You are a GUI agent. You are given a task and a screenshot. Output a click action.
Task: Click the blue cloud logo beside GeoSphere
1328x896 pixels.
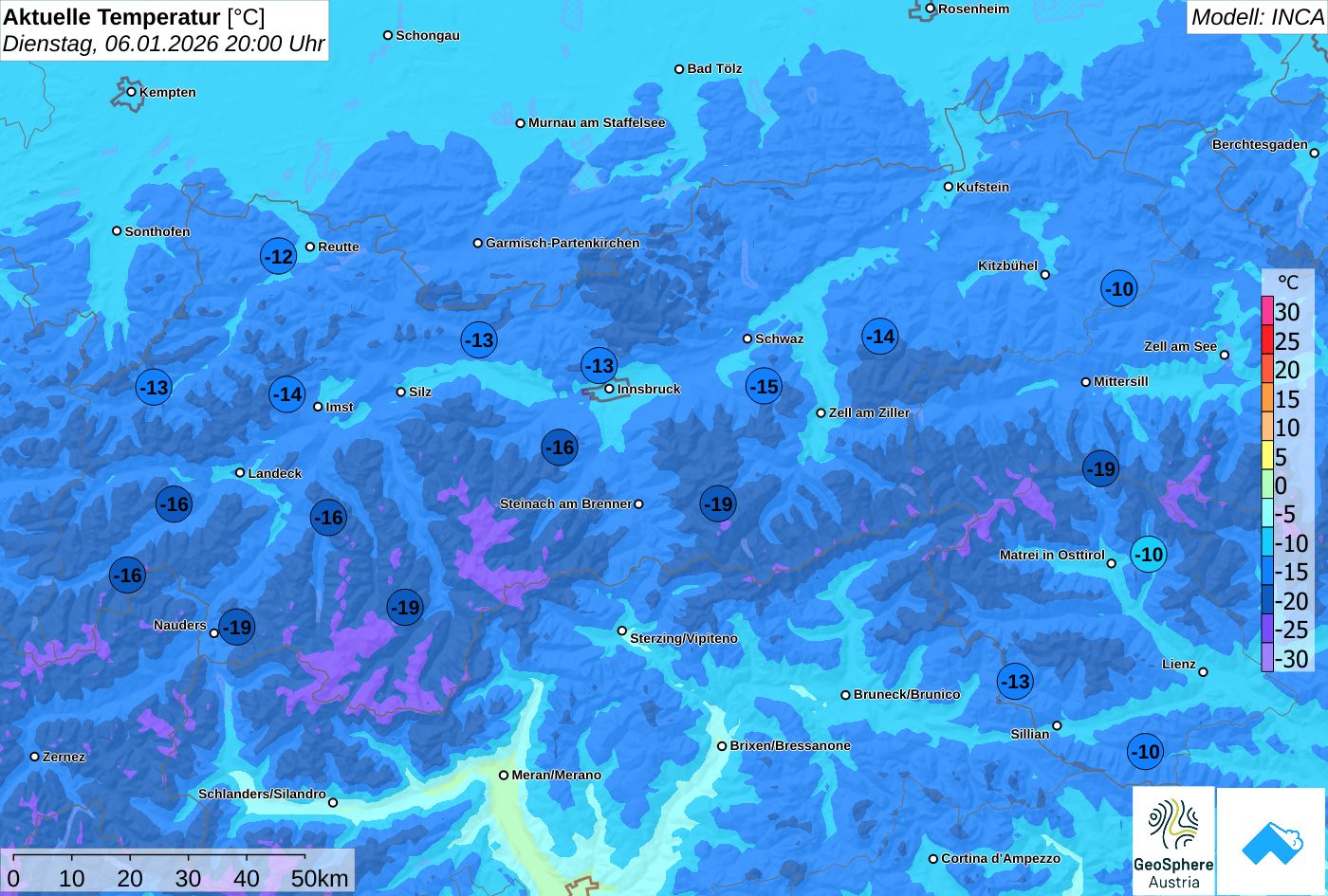[x=1271, y=842]
